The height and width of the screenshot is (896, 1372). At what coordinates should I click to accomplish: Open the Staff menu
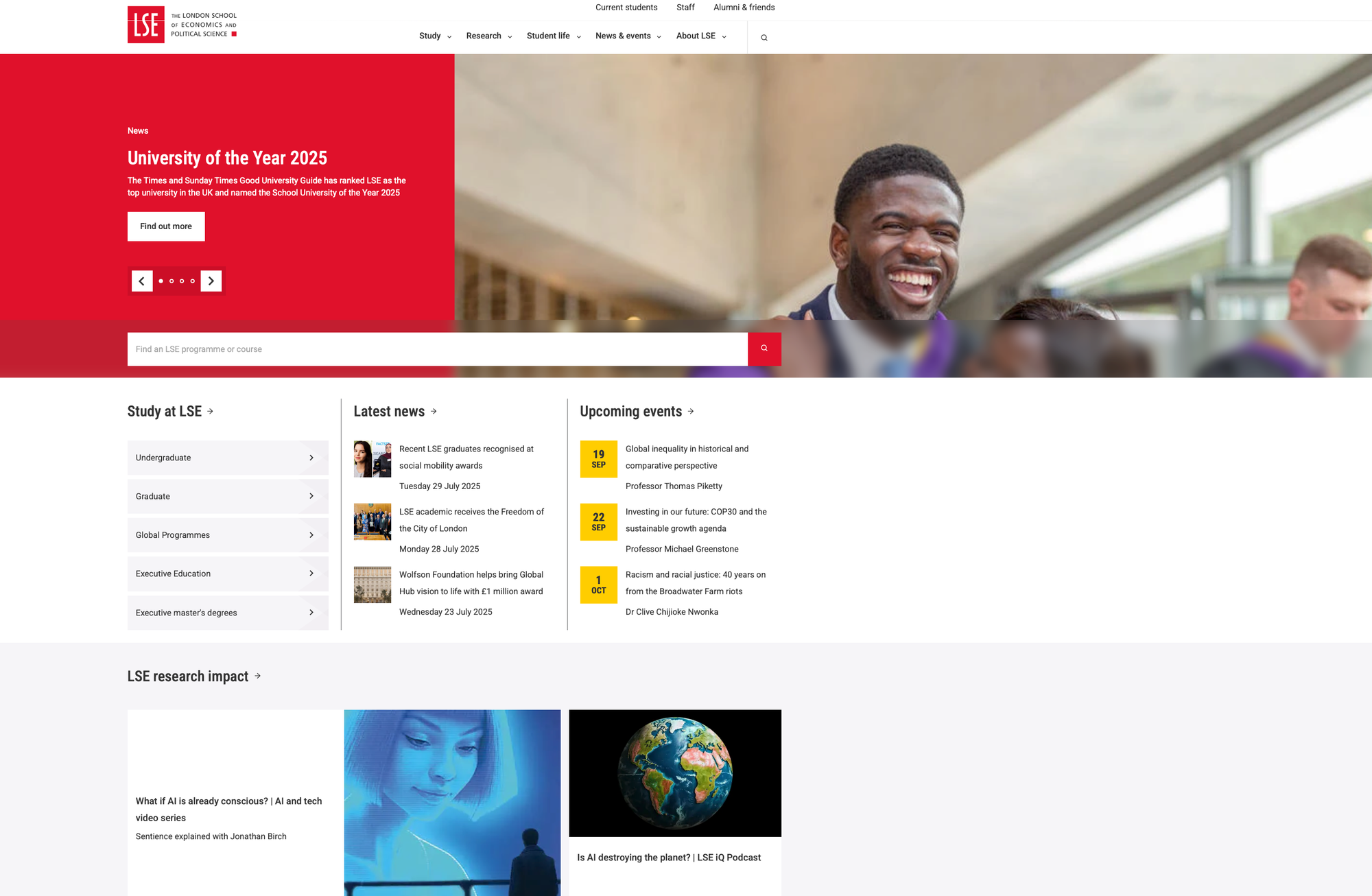pos(685,8)
